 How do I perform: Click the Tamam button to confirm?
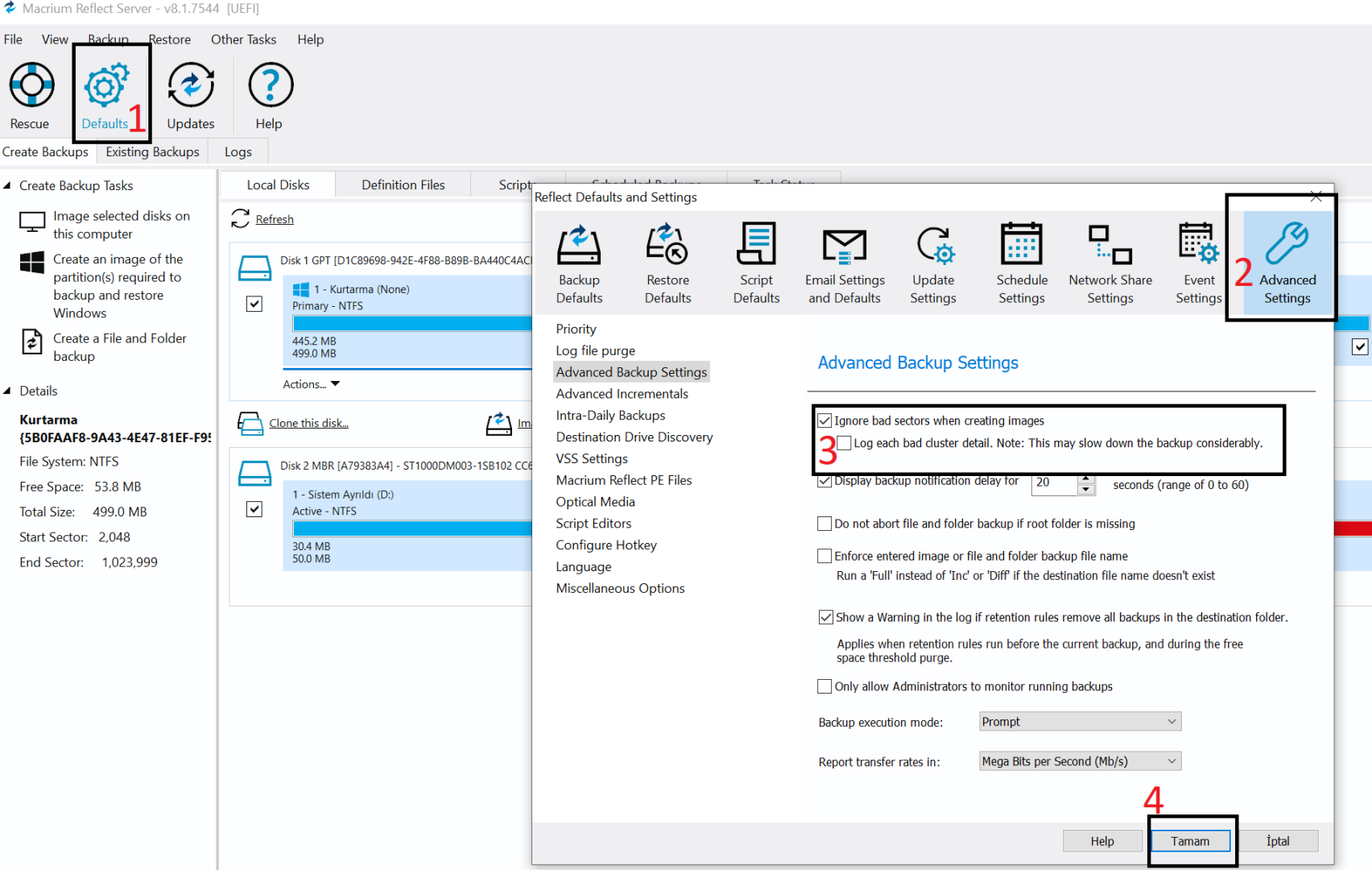click(1190, 841)
